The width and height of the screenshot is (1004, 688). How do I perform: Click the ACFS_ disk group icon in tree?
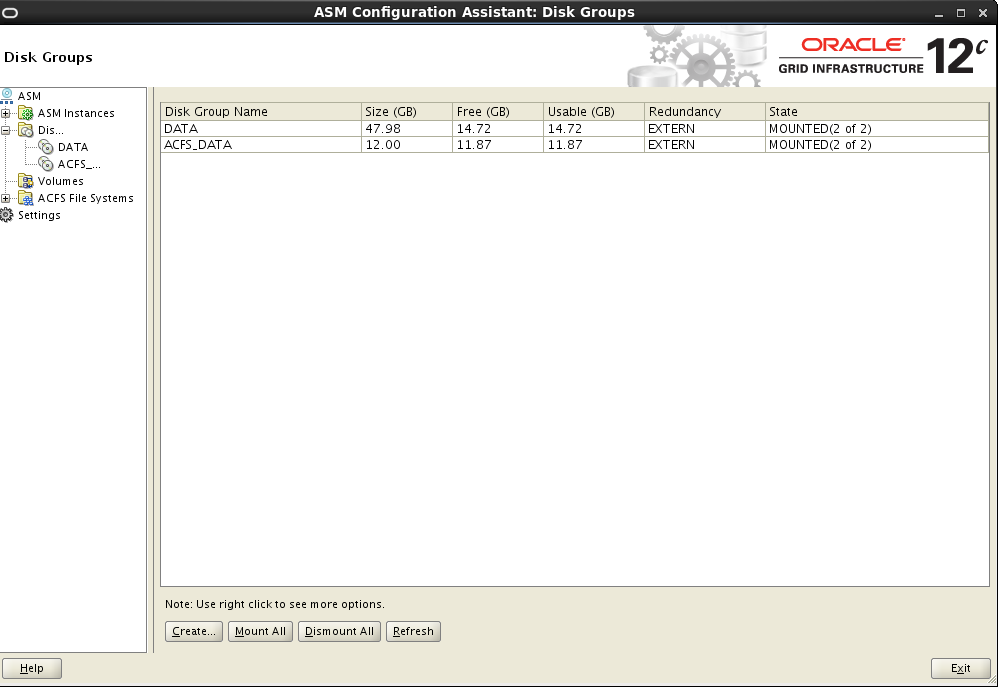[x=46, y=165]
